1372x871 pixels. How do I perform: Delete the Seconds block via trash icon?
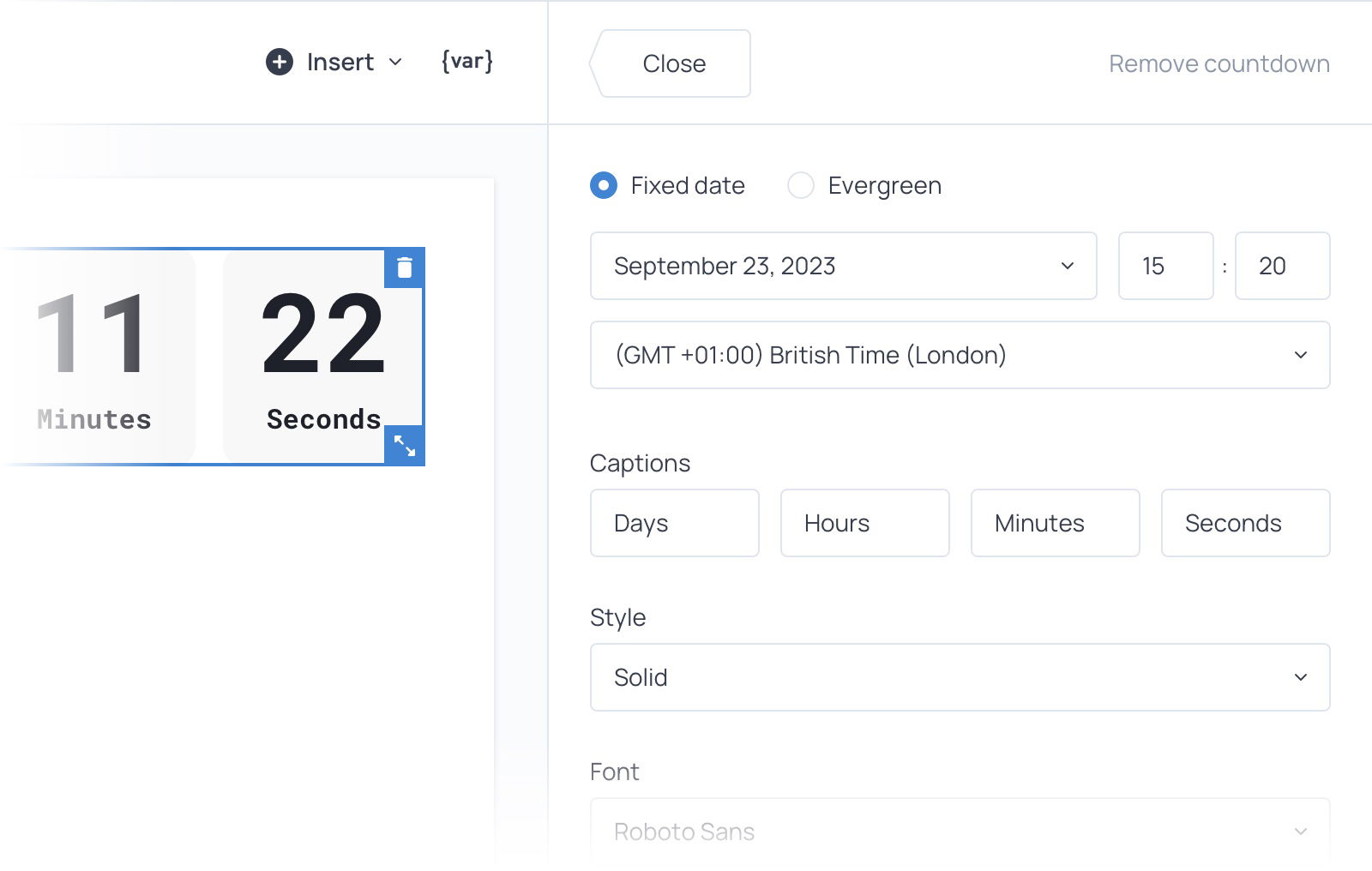[405, 267]
